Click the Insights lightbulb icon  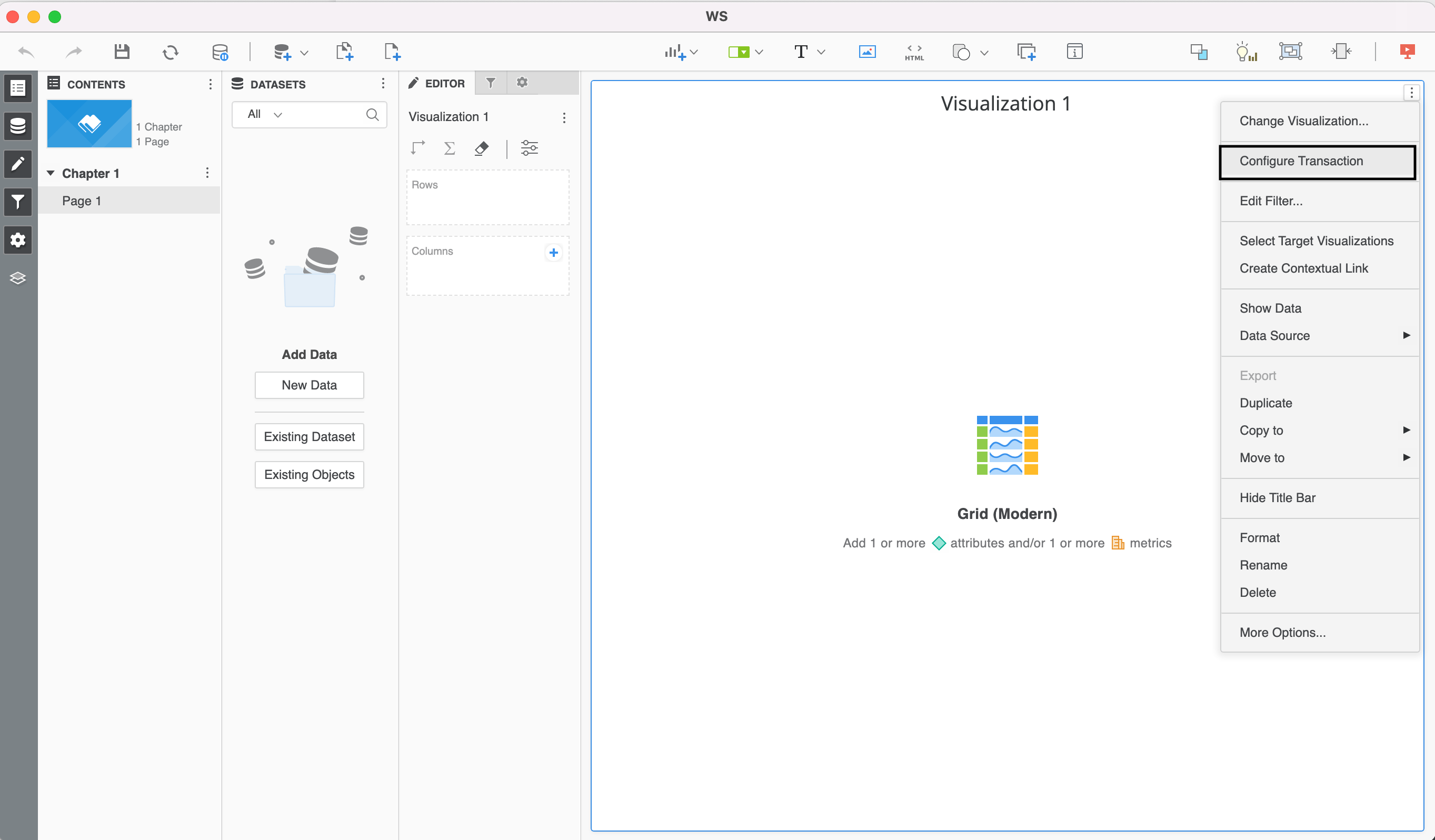coord(1246,52)
